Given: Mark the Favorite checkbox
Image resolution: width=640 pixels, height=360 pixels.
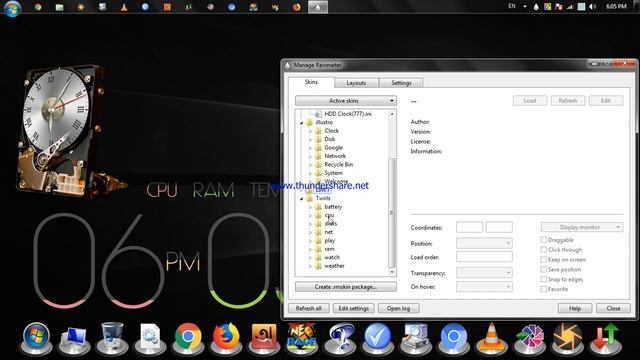Looking at the screenshot, I should tap(543, 289).
